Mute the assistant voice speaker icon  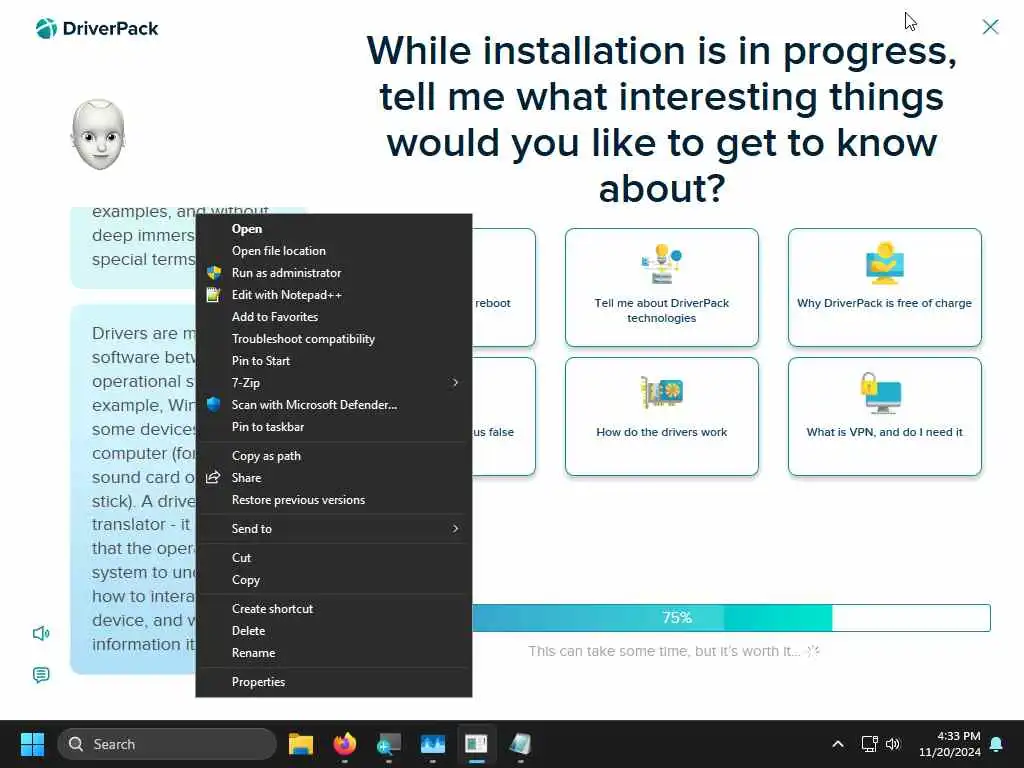point(41,633)
